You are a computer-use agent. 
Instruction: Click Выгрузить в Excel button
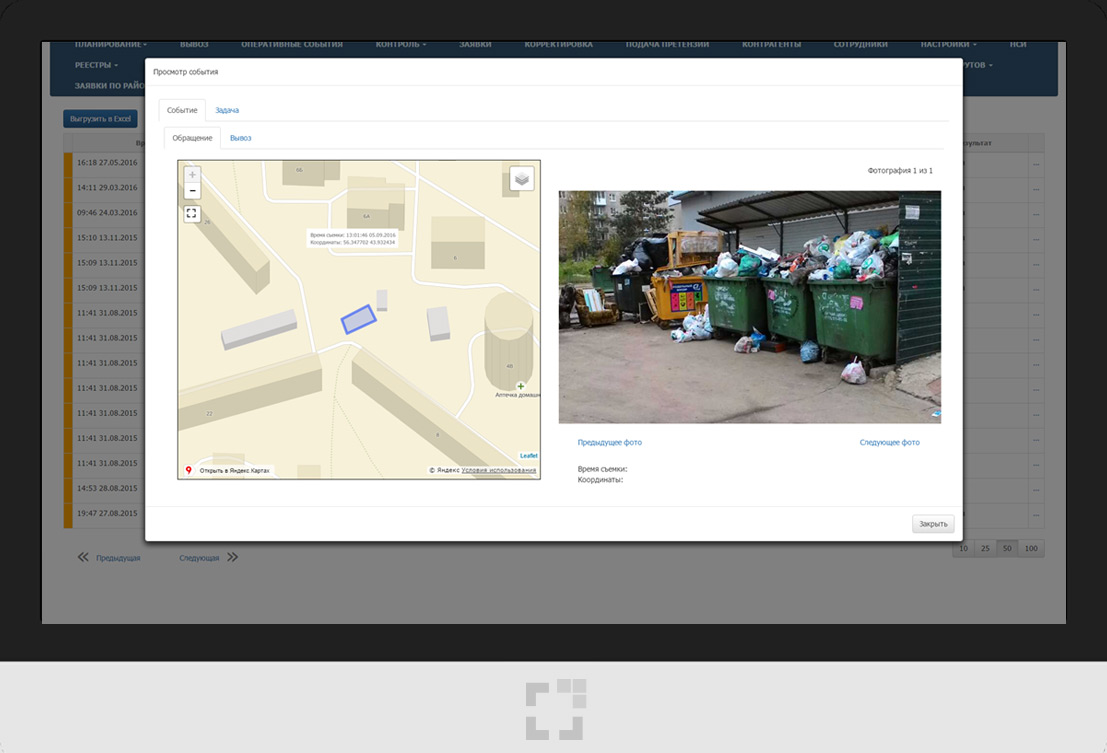click(100, 119)
